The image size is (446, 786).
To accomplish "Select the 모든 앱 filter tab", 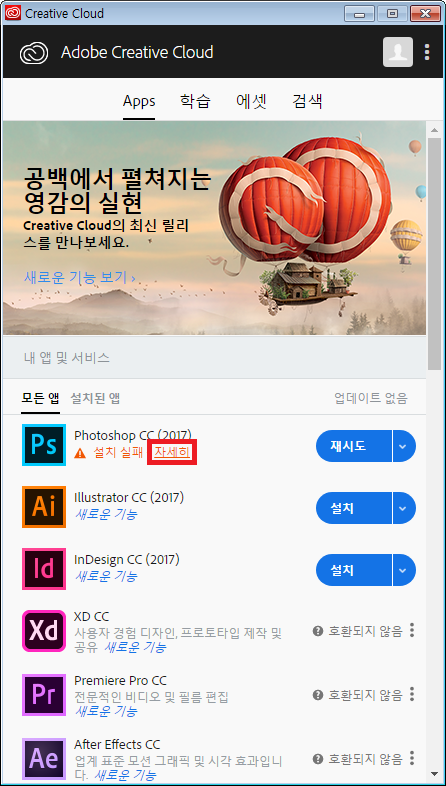I will 40,399.
